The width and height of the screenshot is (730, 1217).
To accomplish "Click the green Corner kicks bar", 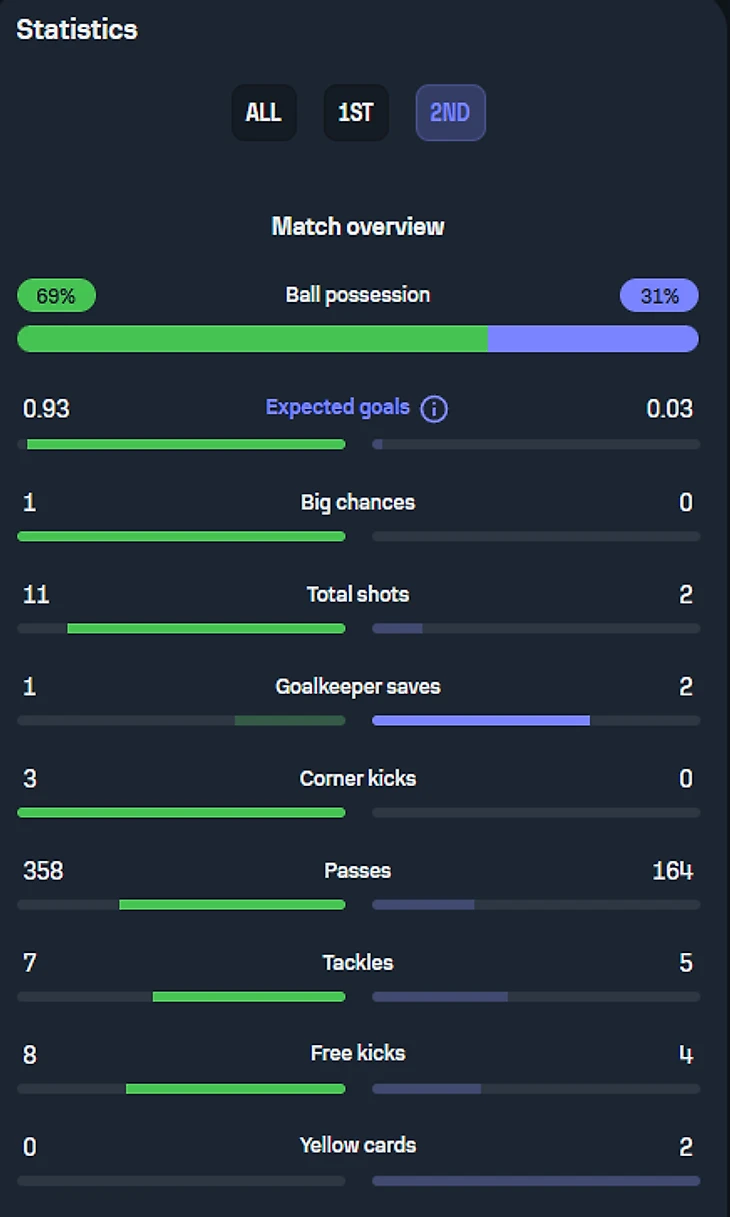I will [181, 812].
